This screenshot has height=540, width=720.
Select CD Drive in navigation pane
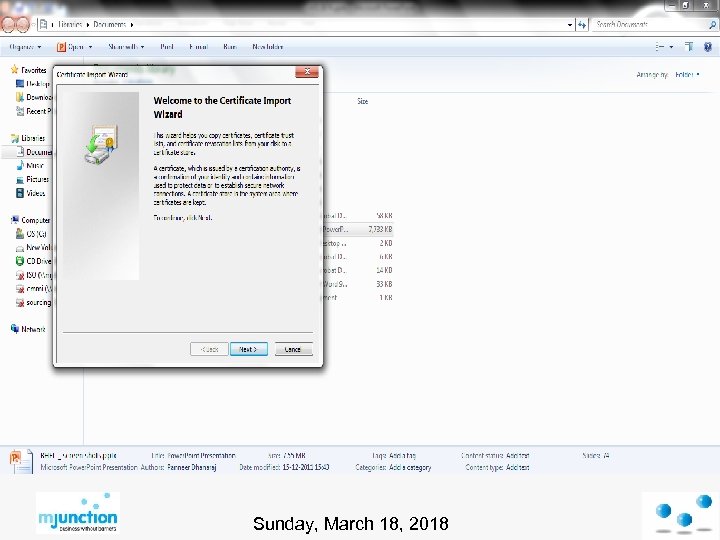(39, 261)
